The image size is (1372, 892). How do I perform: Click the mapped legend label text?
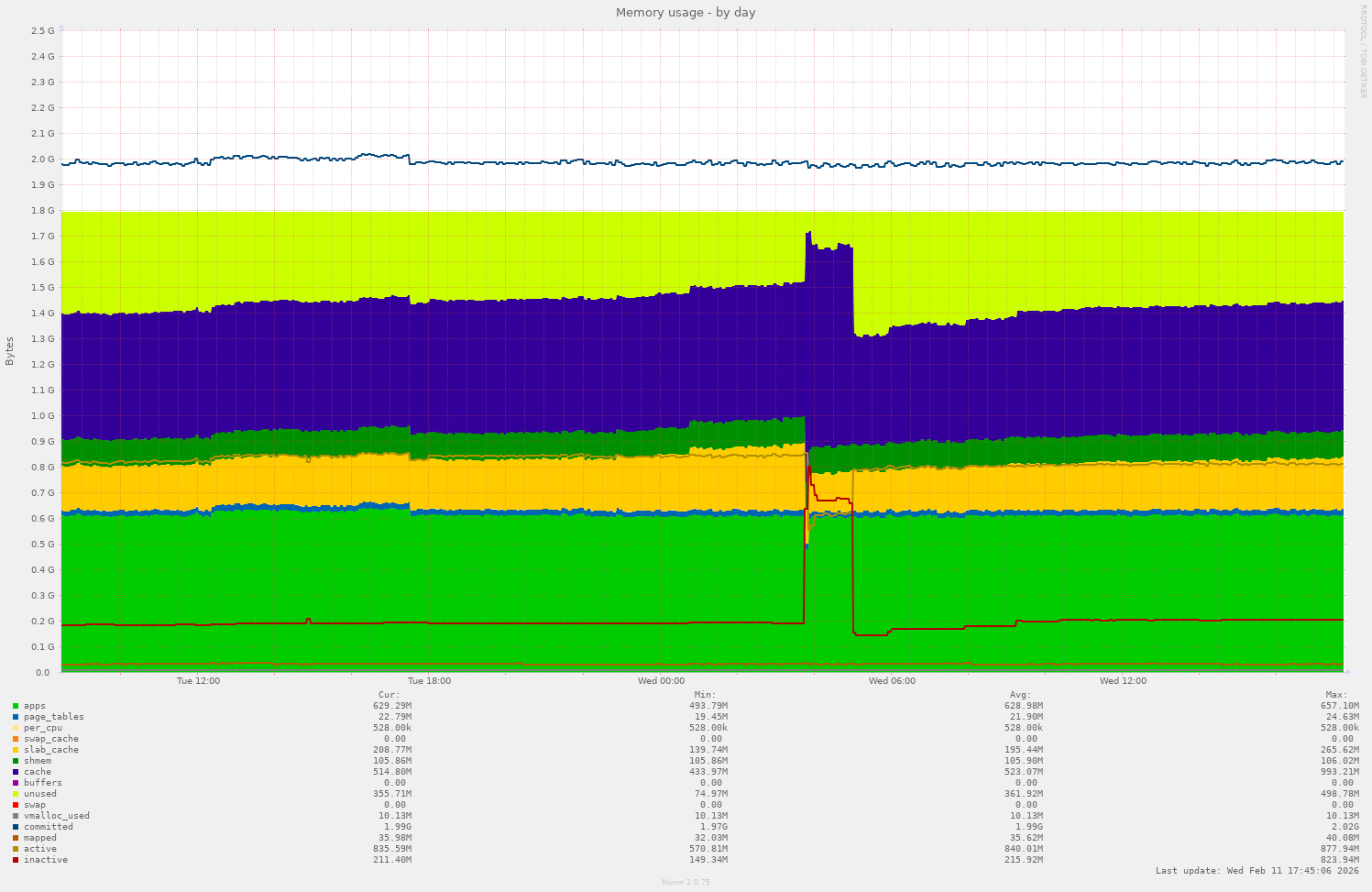click(x=40, y=837)
